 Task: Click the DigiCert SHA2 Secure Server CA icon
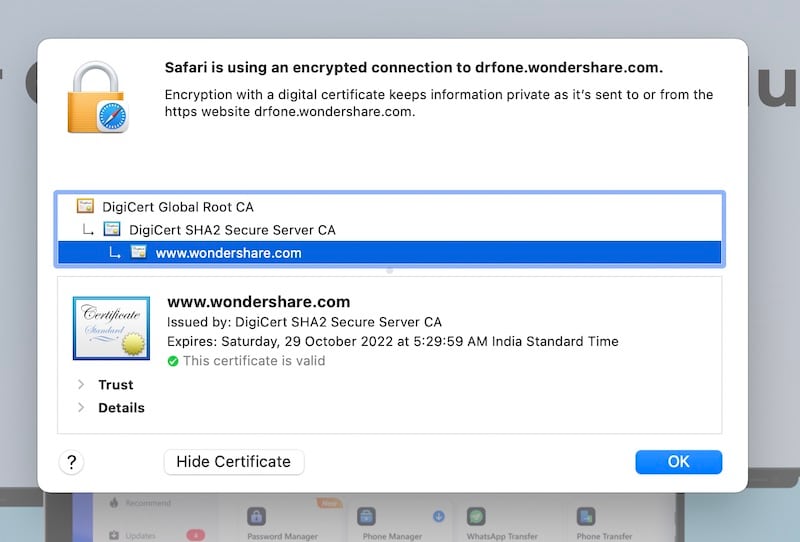[x=112, y=230]
